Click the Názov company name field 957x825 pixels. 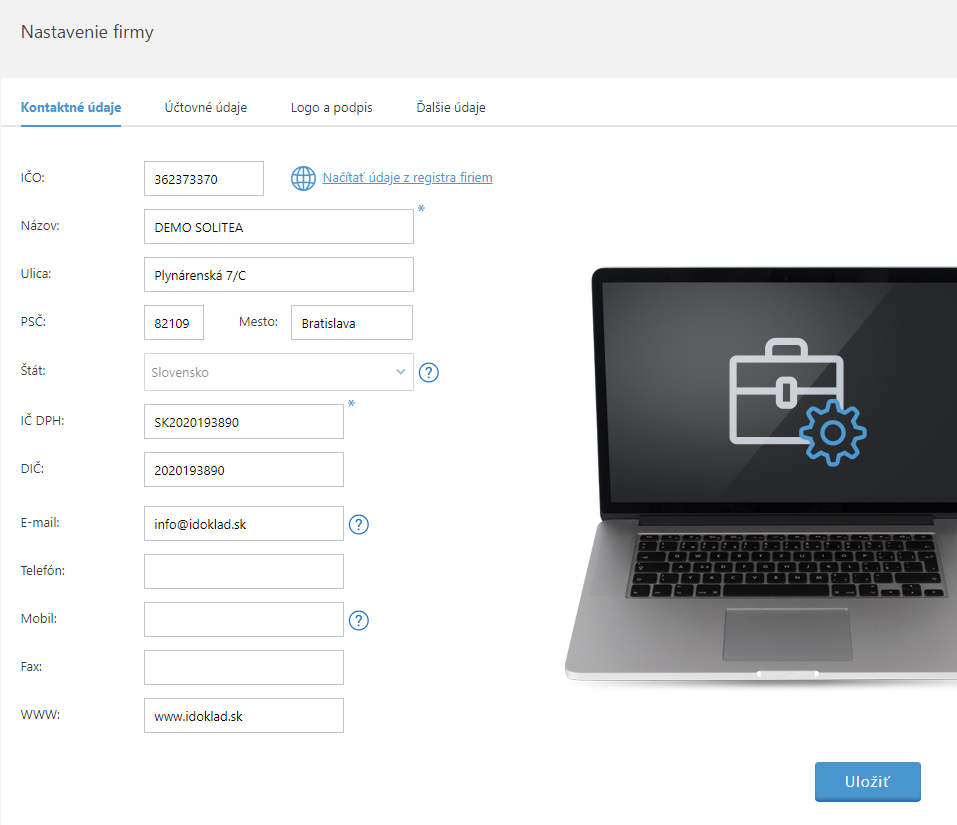(278, 227)
